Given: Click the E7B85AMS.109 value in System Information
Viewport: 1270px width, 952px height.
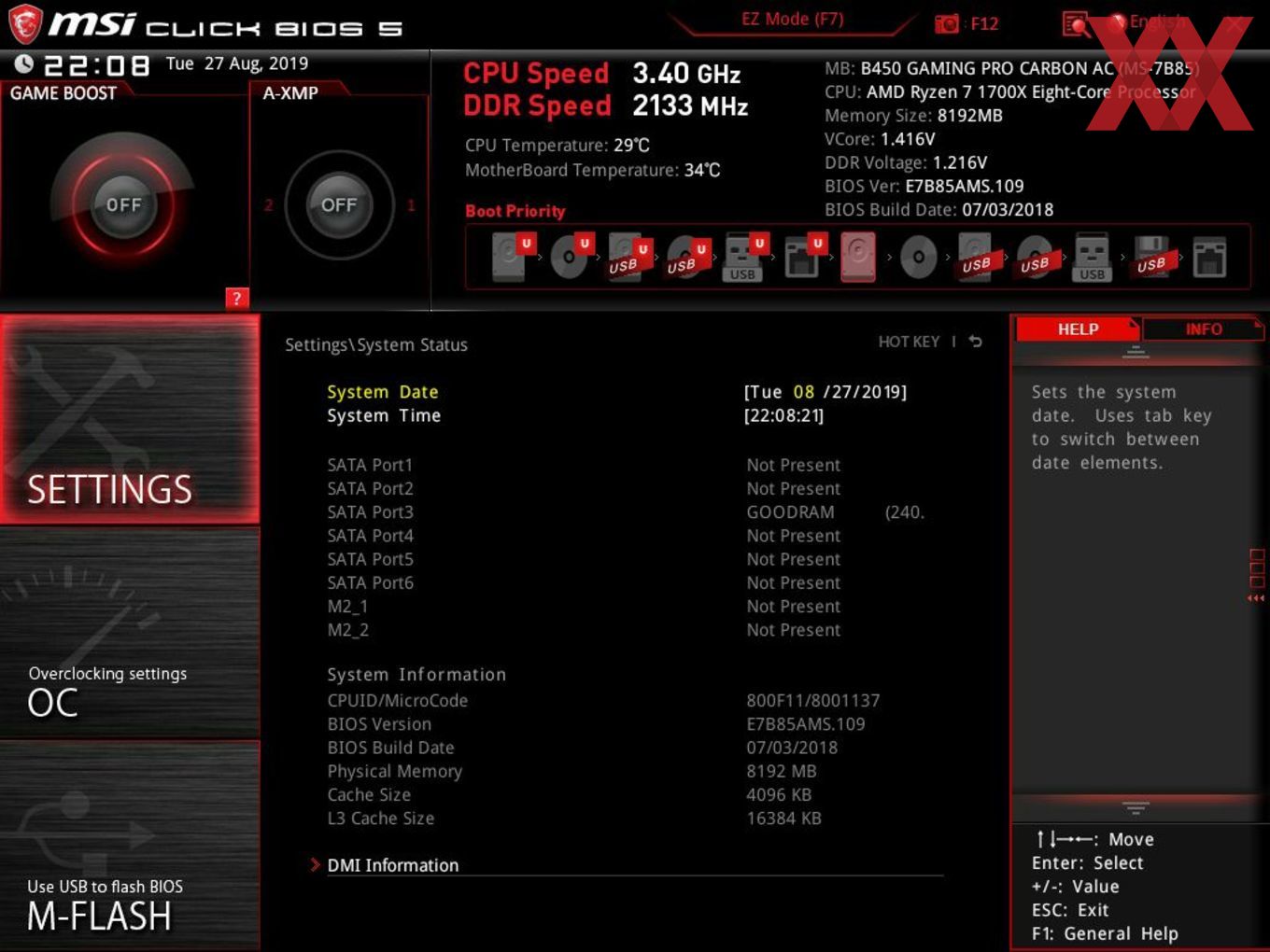Looking at the screenshot, I should coord(806,723).
